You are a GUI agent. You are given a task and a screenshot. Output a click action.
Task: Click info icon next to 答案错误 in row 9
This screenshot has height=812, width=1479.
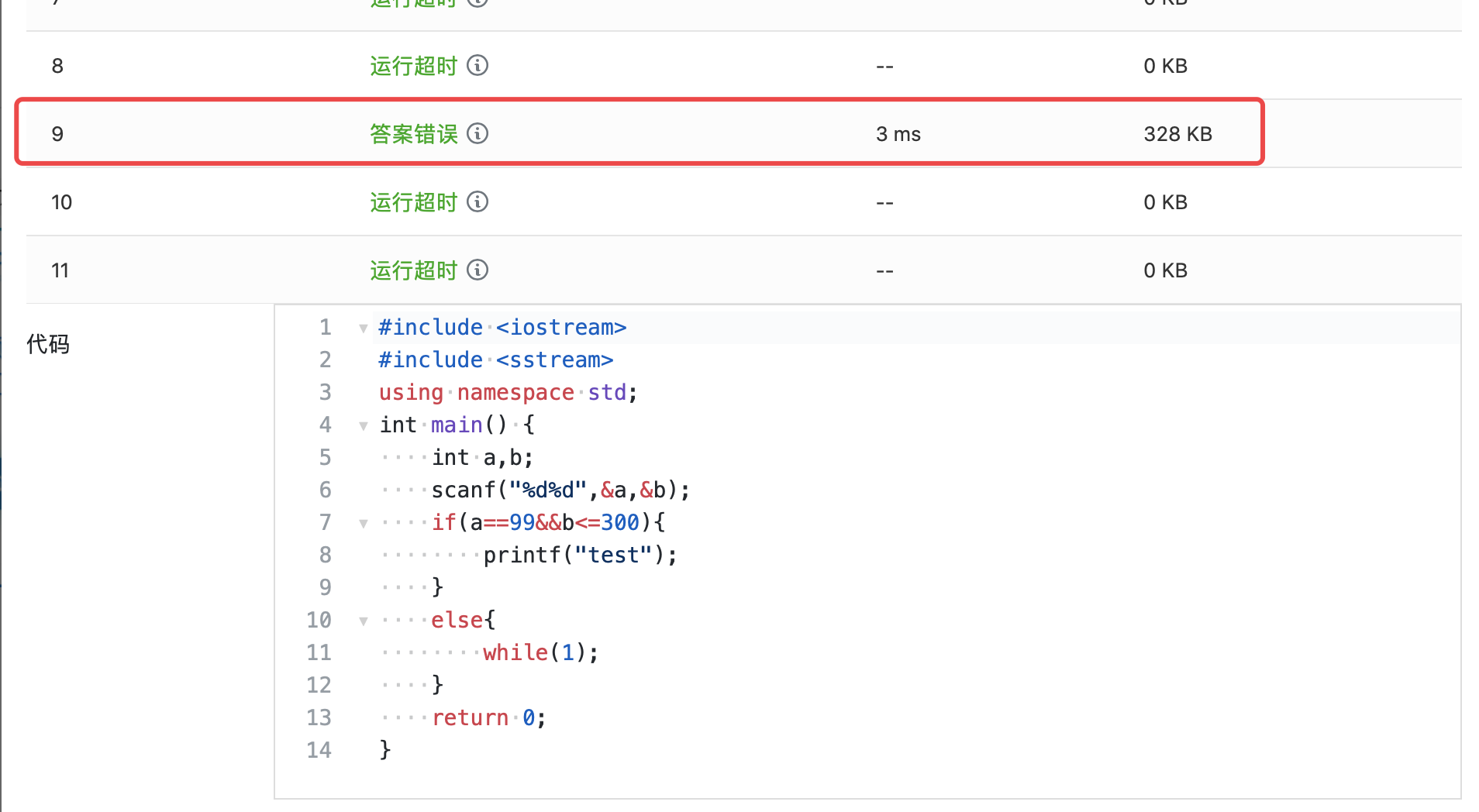point(477,133)
